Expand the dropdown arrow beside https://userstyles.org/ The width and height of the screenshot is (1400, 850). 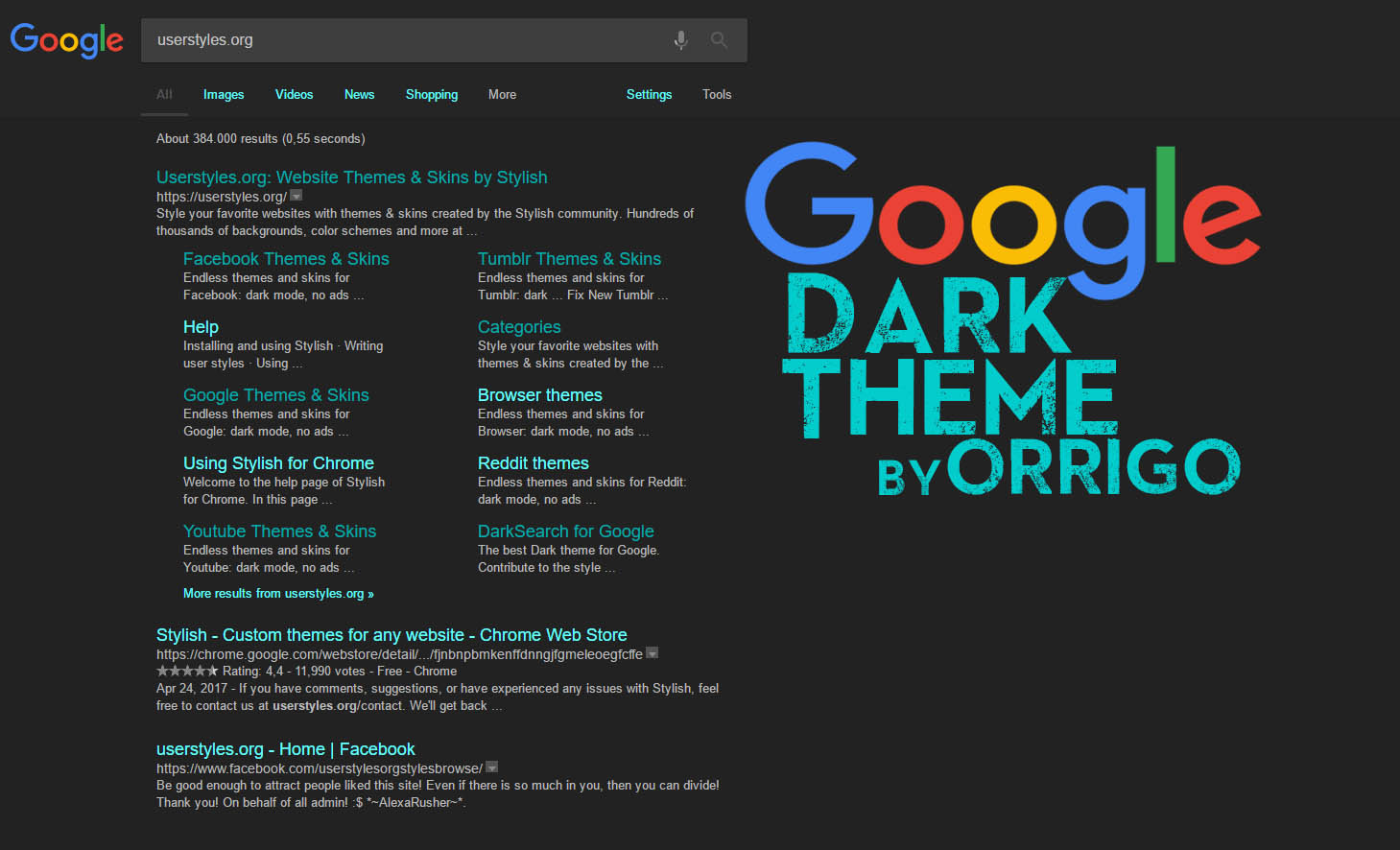click(297, 196)
